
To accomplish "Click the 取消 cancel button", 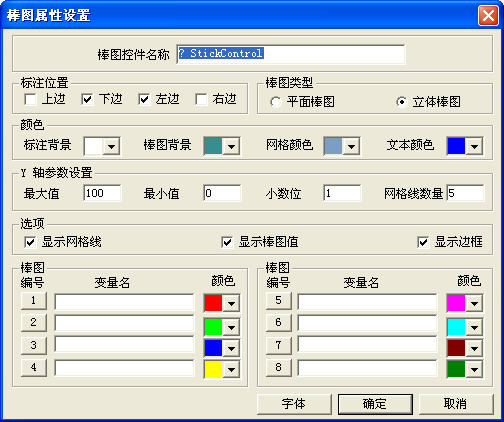I will point(456,404).
